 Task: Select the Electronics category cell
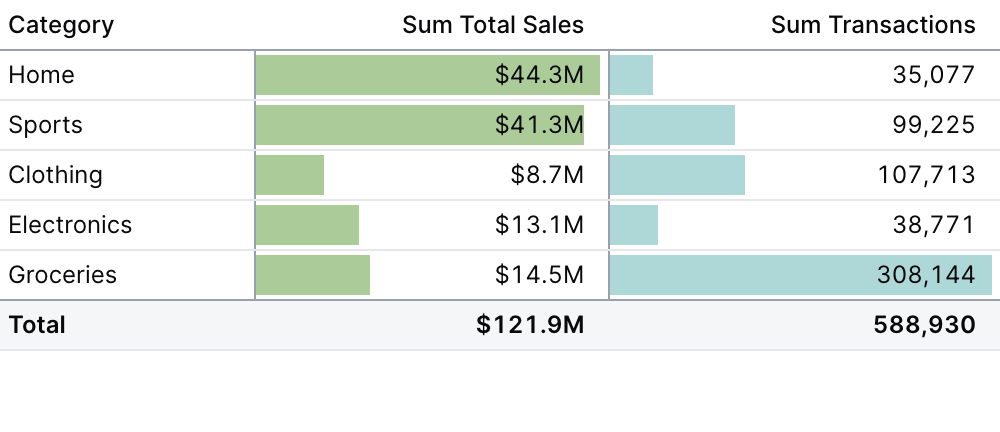click(x=70, y=225)
